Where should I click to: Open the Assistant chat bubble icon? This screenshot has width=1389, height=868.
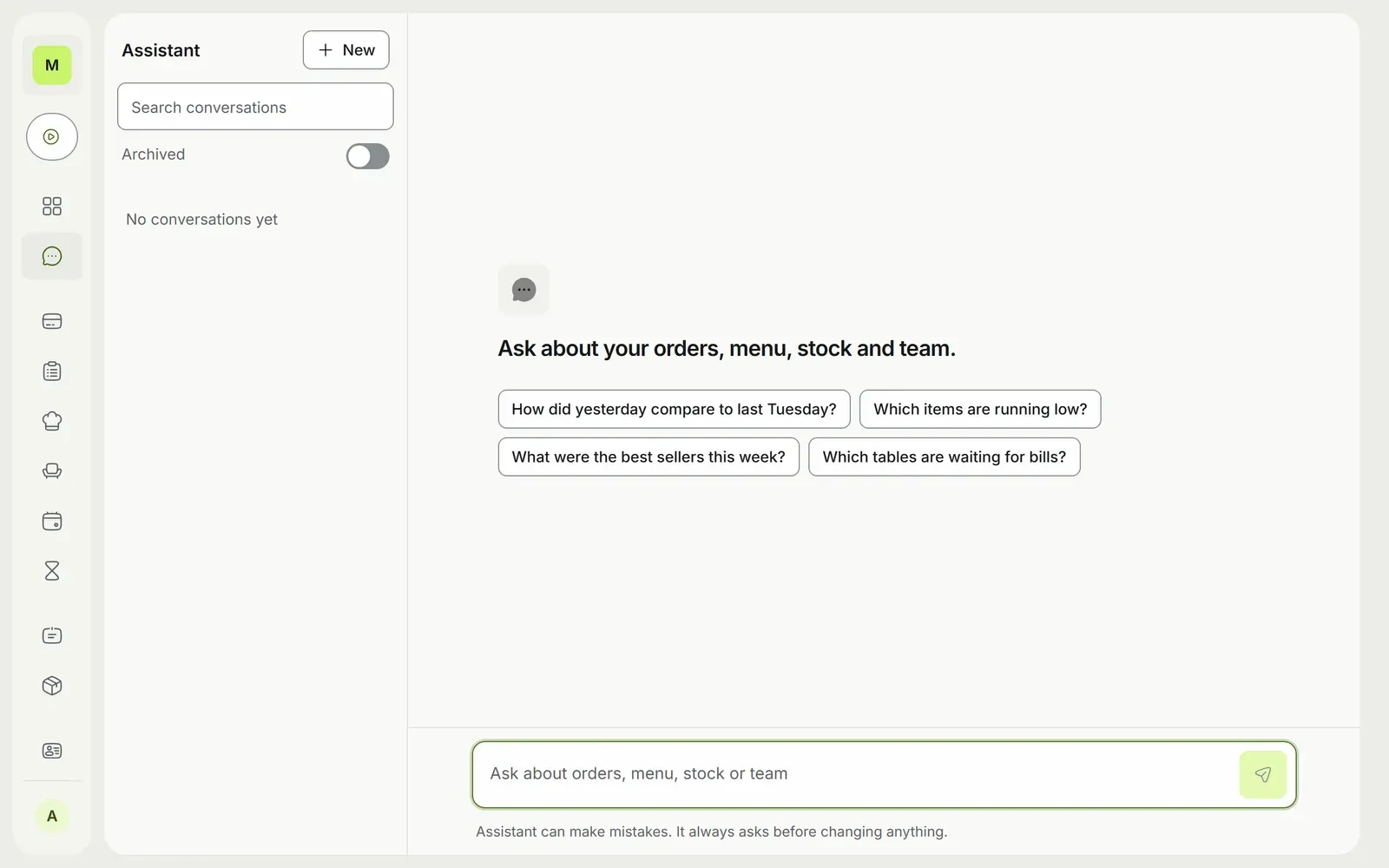click(52, 256)
